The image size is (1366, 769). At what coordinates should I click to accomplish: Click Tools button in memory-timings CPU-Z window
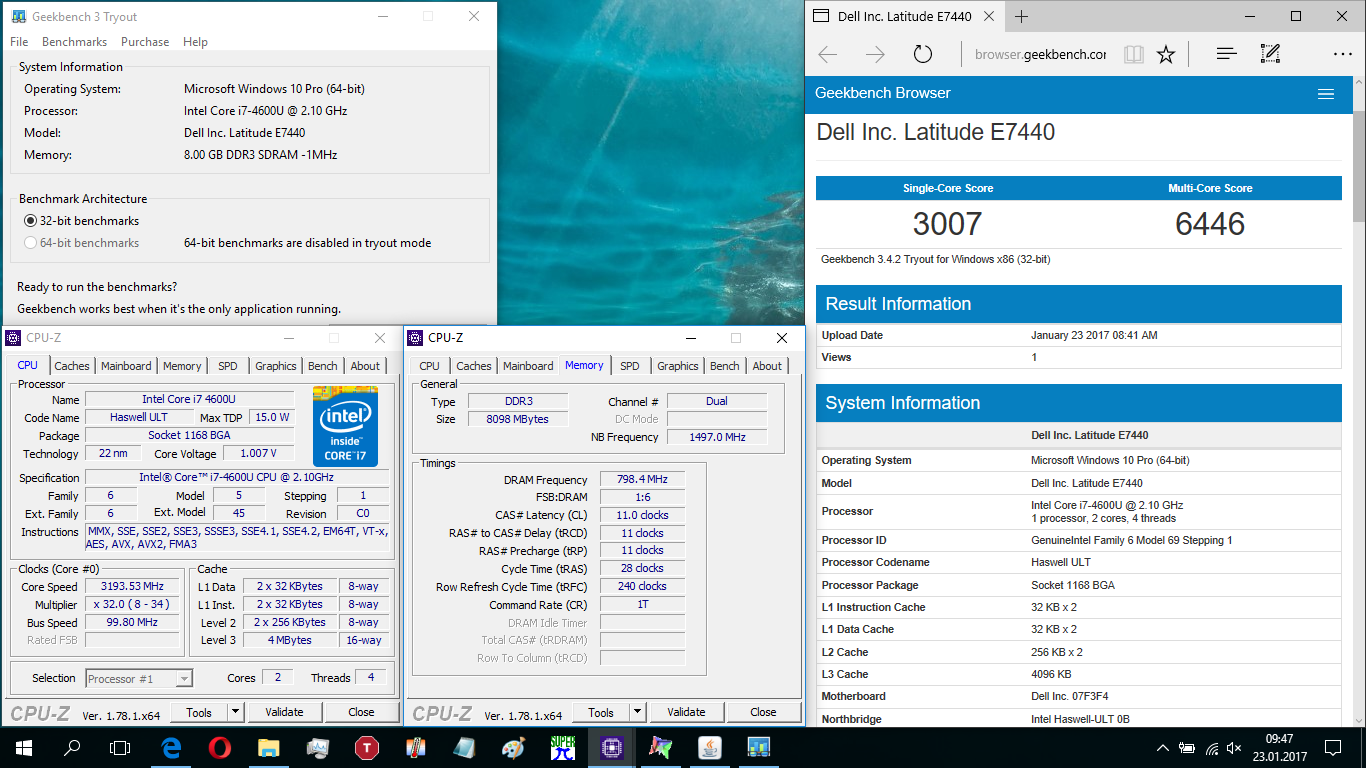[601, 712]
